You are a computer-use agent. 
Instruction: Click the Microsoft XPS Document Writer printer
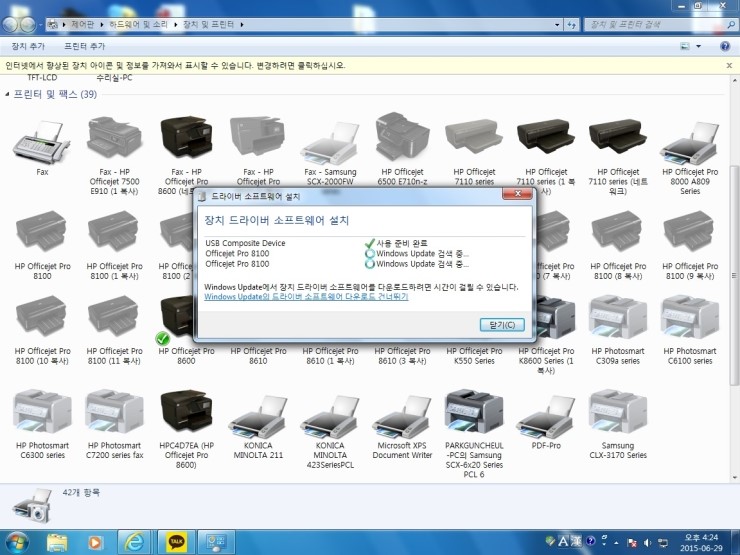pos(401,414)
